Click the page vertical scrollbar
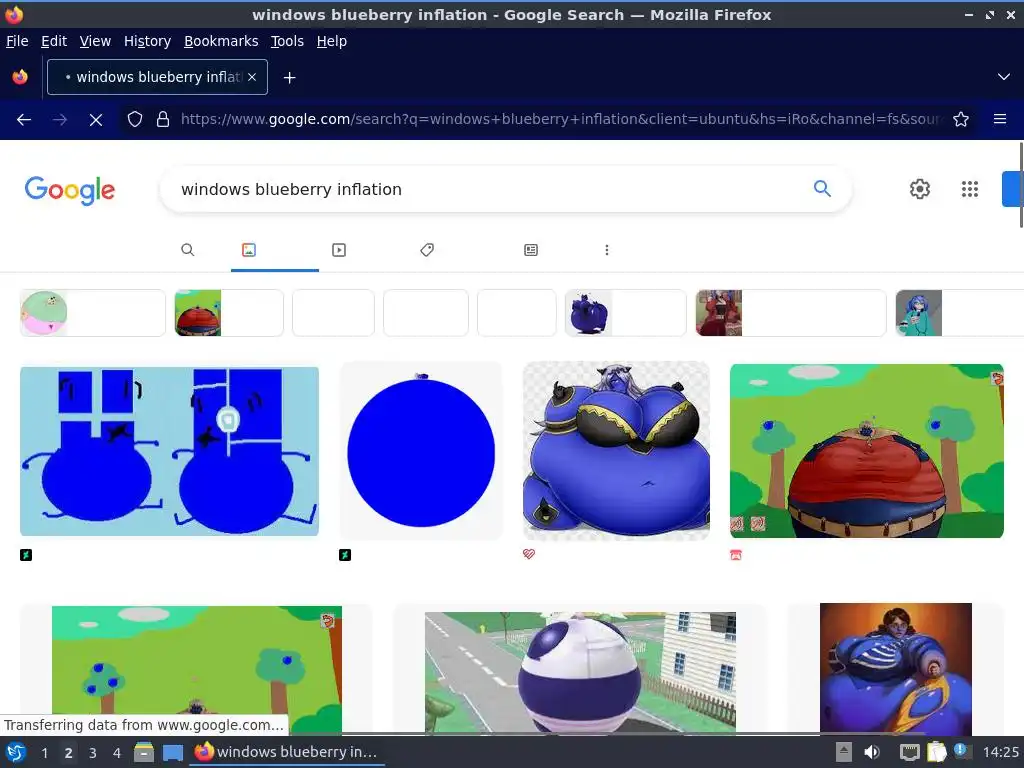1024x768 pixels. click(x=1021, y=184)
